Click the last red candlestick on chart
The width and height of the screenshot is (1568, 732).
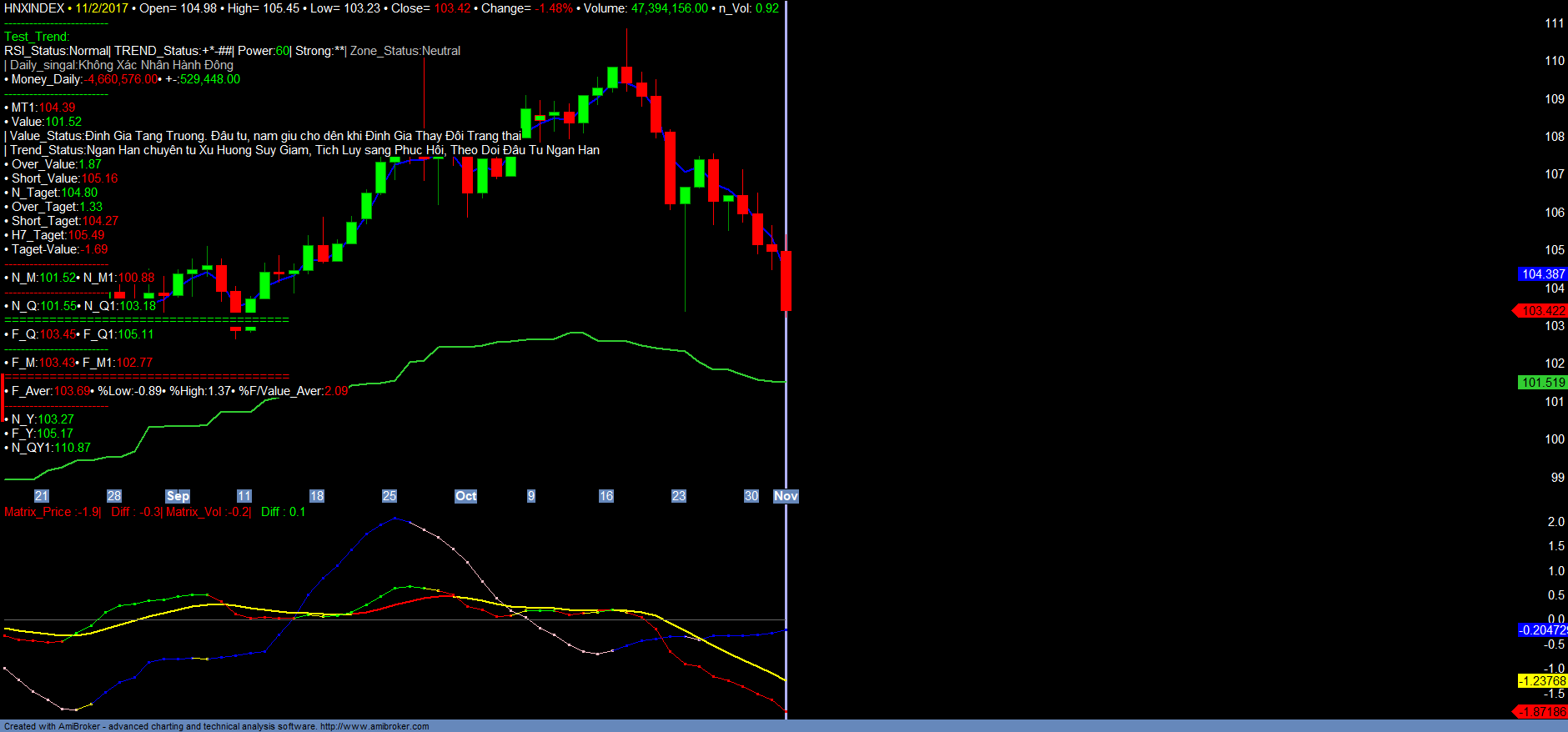(786, 281)
